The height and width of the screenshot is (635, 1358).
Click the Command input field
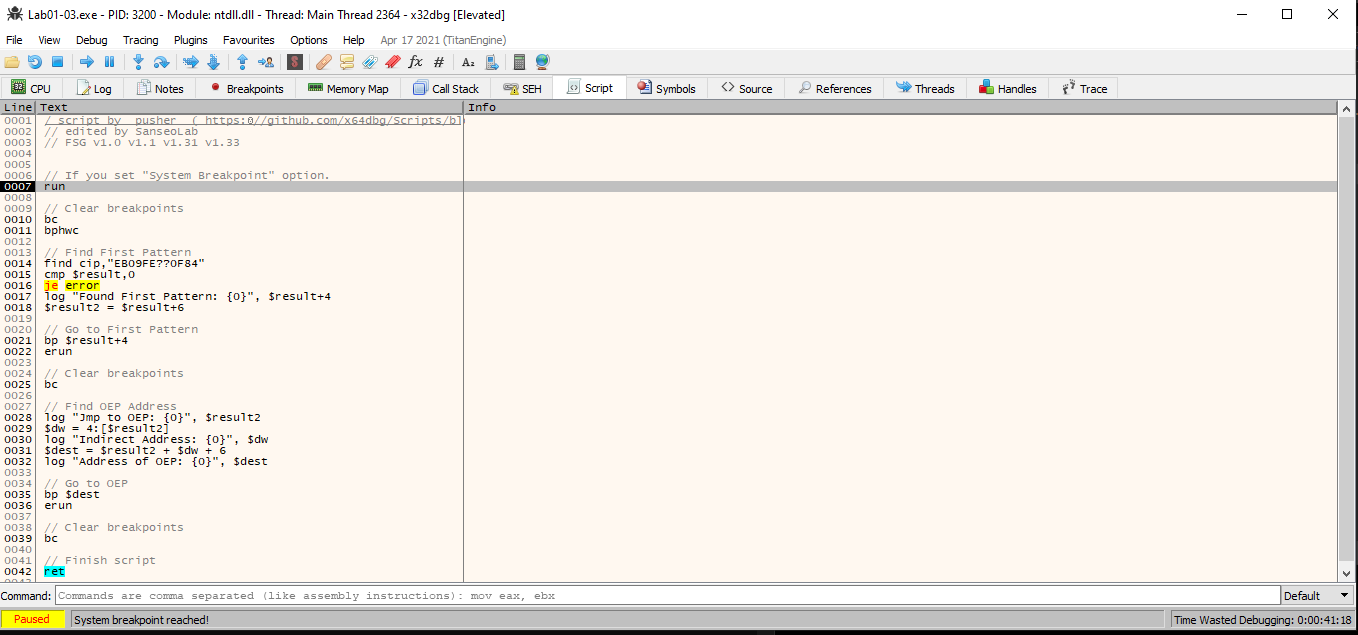tap(666, 596)
